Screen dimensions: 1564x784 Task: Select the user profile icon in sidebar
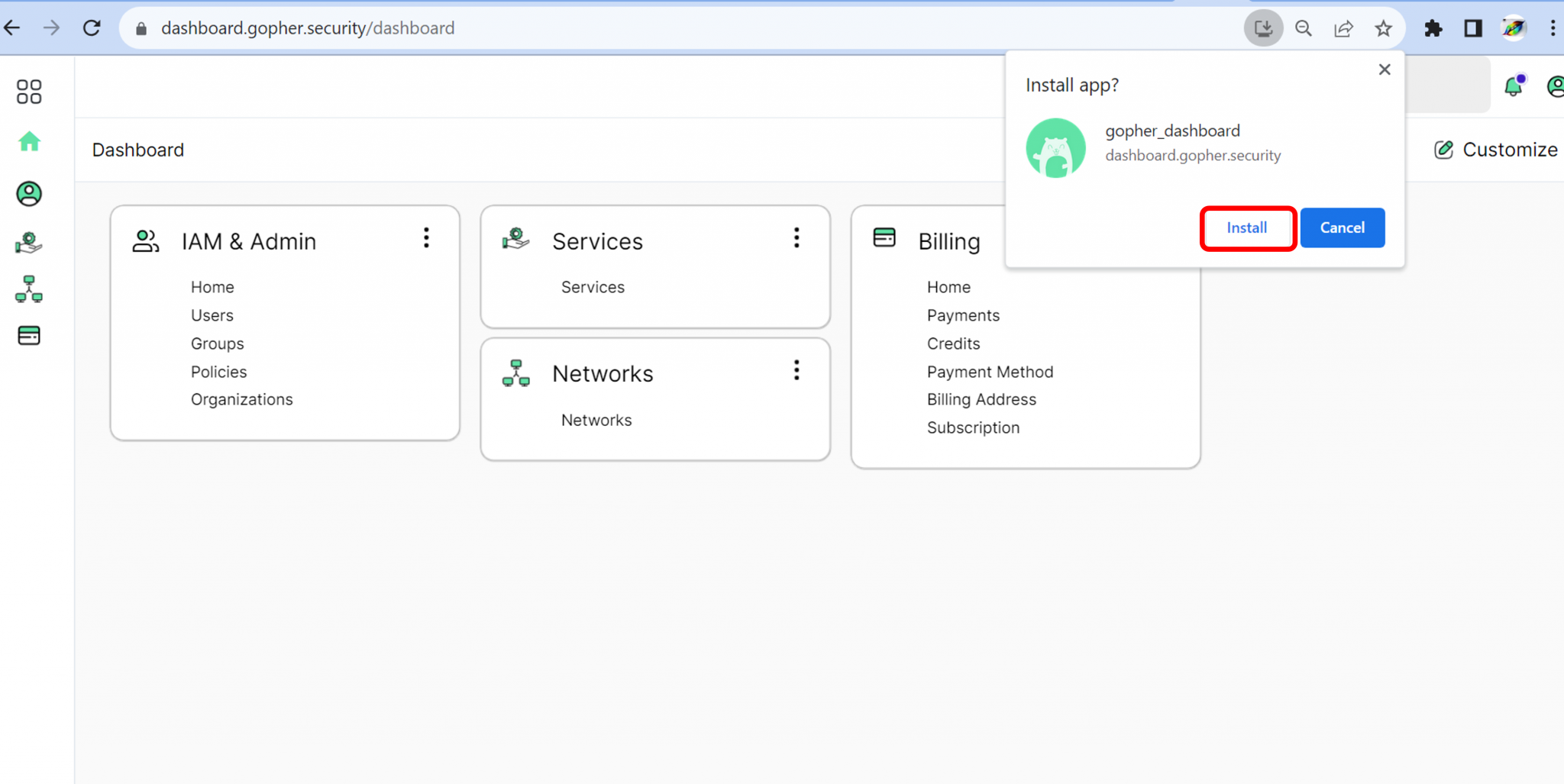coord(29,194)
